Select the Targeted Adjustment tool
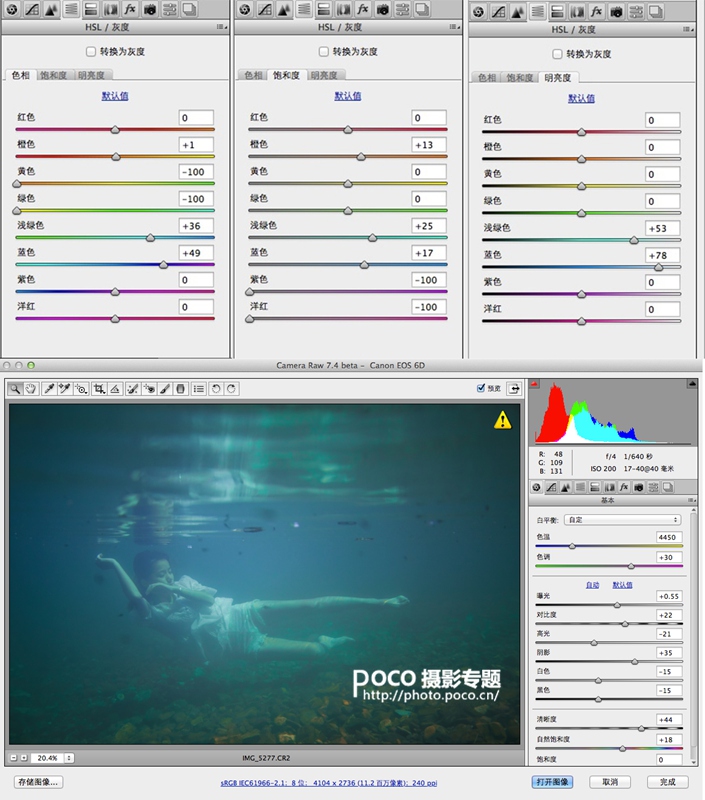This screenshot has height=800, width=705. point(81,389)
